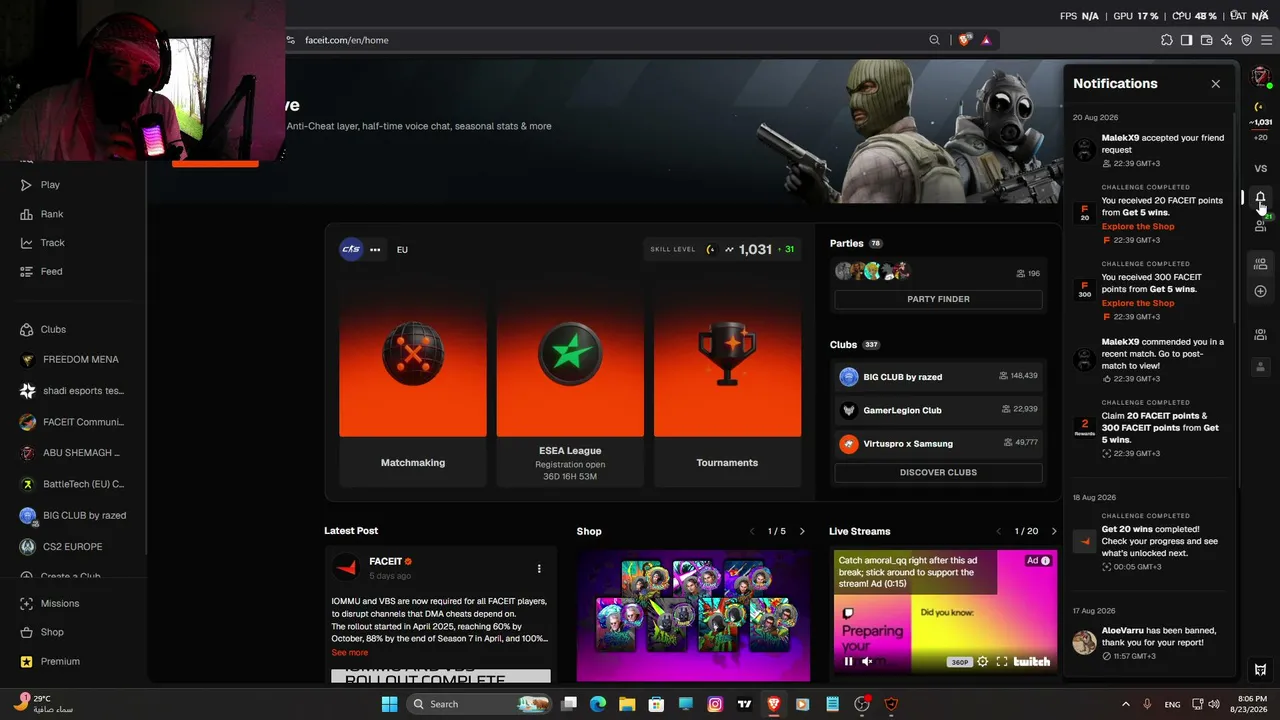Screen dimensions: 1280x720
Task: Pause the Twitch live stream
Action: [x=848, y=661]
